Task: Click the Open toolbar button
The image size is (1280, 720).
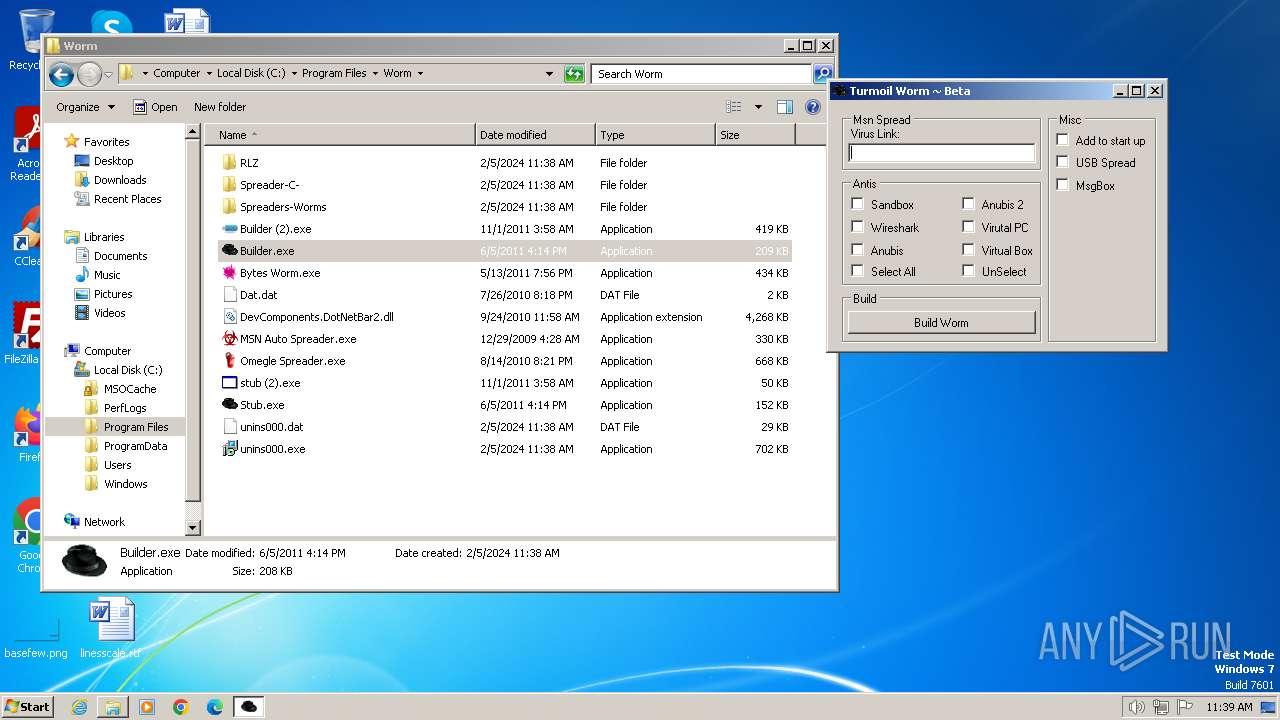Action: [155, 107]
